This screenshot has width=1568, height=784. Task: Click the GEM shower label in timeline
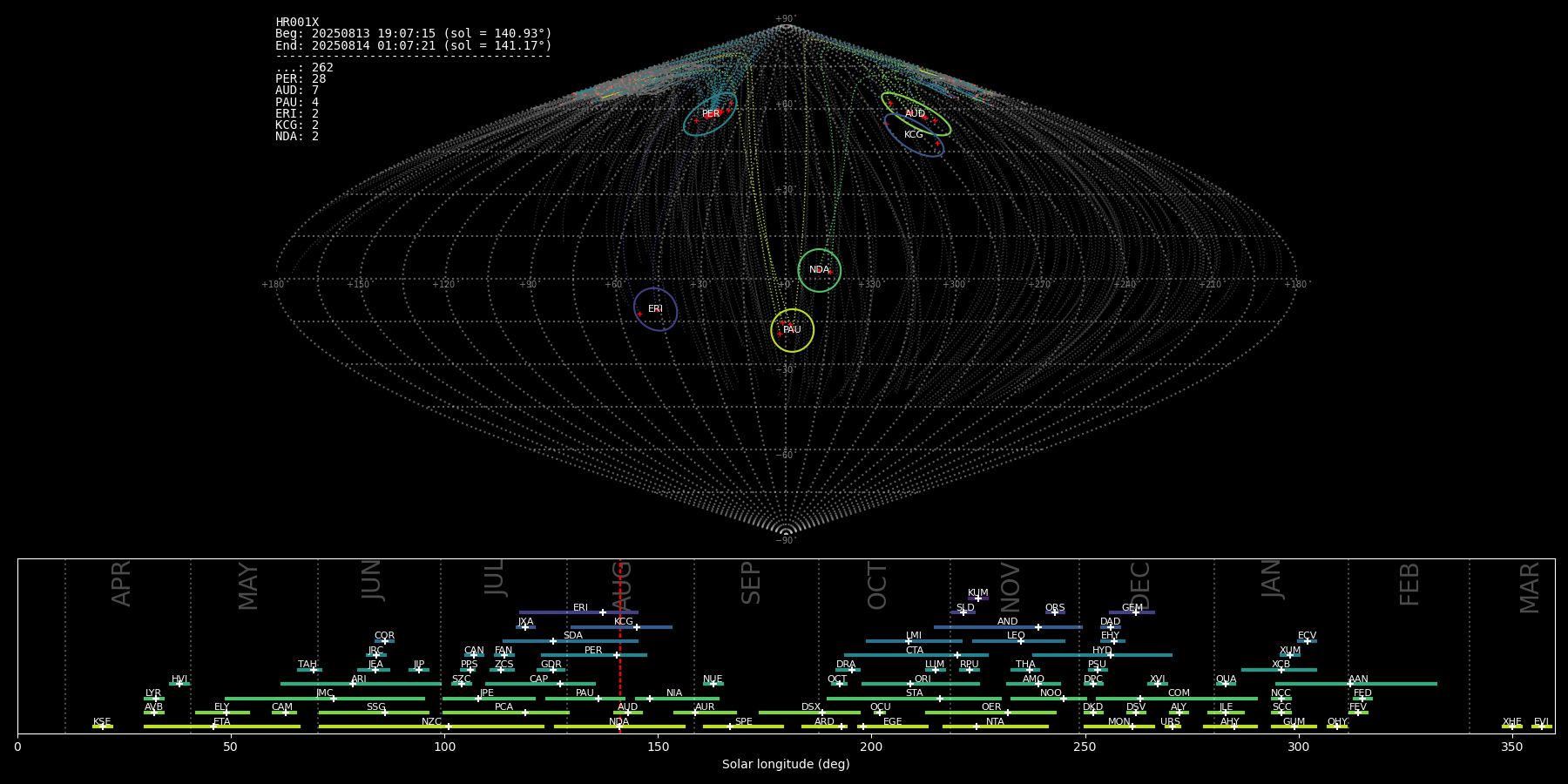point(1132,608)
